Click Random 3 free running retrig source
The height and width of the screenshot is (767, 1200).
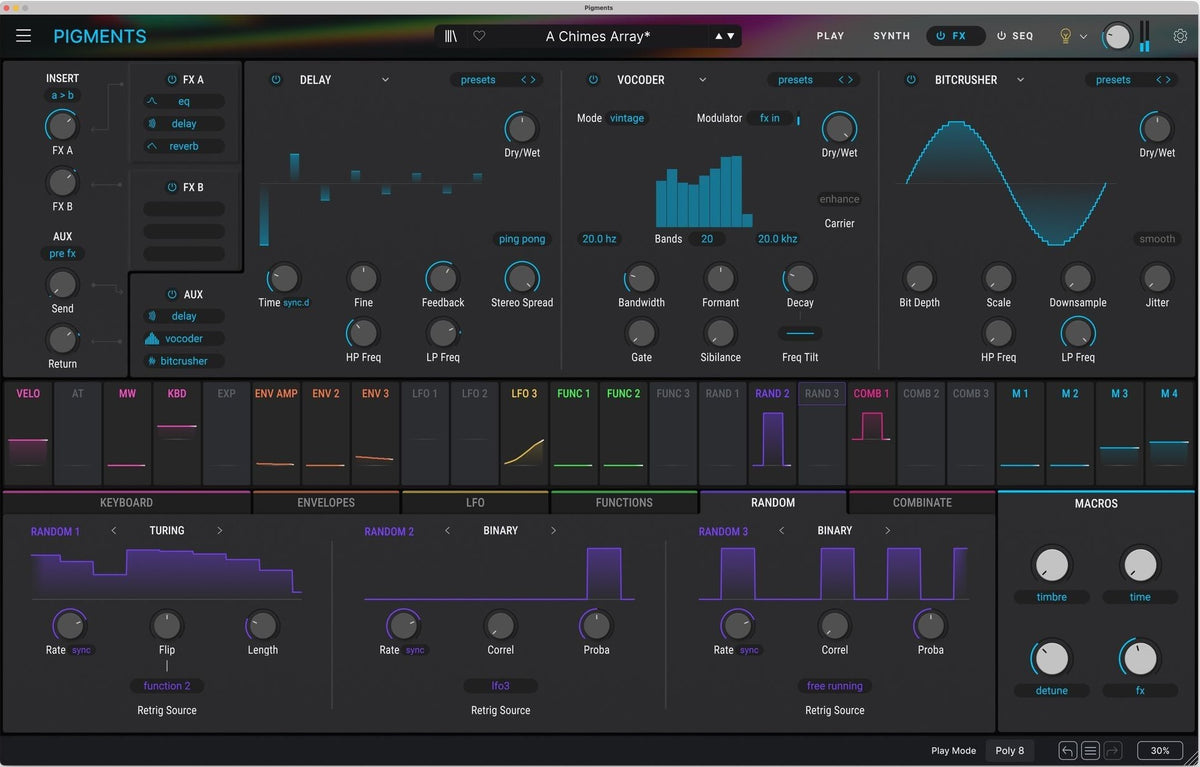click(x=835, y=686)
